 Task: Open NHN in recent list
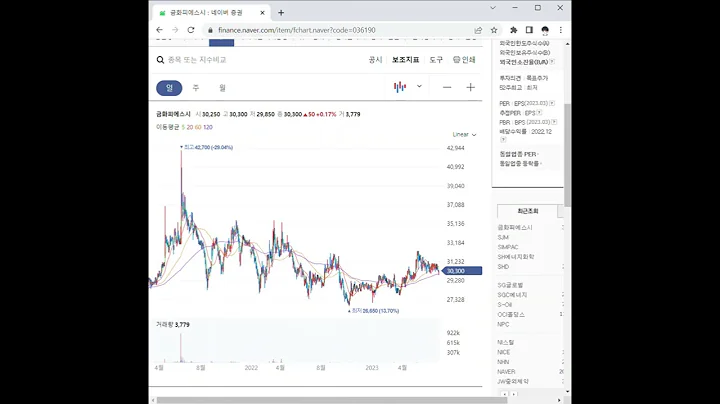[503, 362]
